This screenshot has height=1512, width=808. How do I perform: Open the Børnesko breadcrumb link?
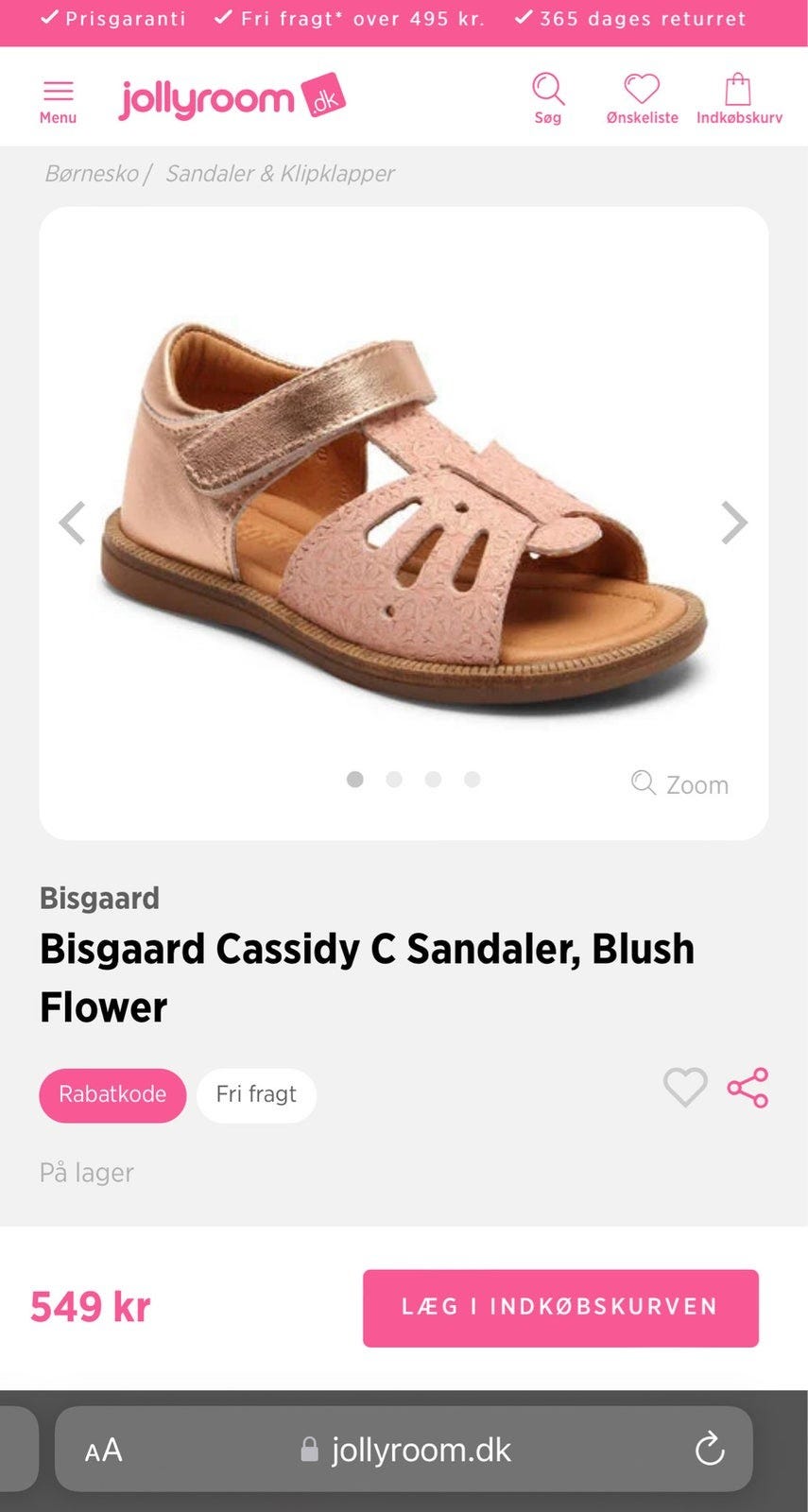(x=92, y=174)
